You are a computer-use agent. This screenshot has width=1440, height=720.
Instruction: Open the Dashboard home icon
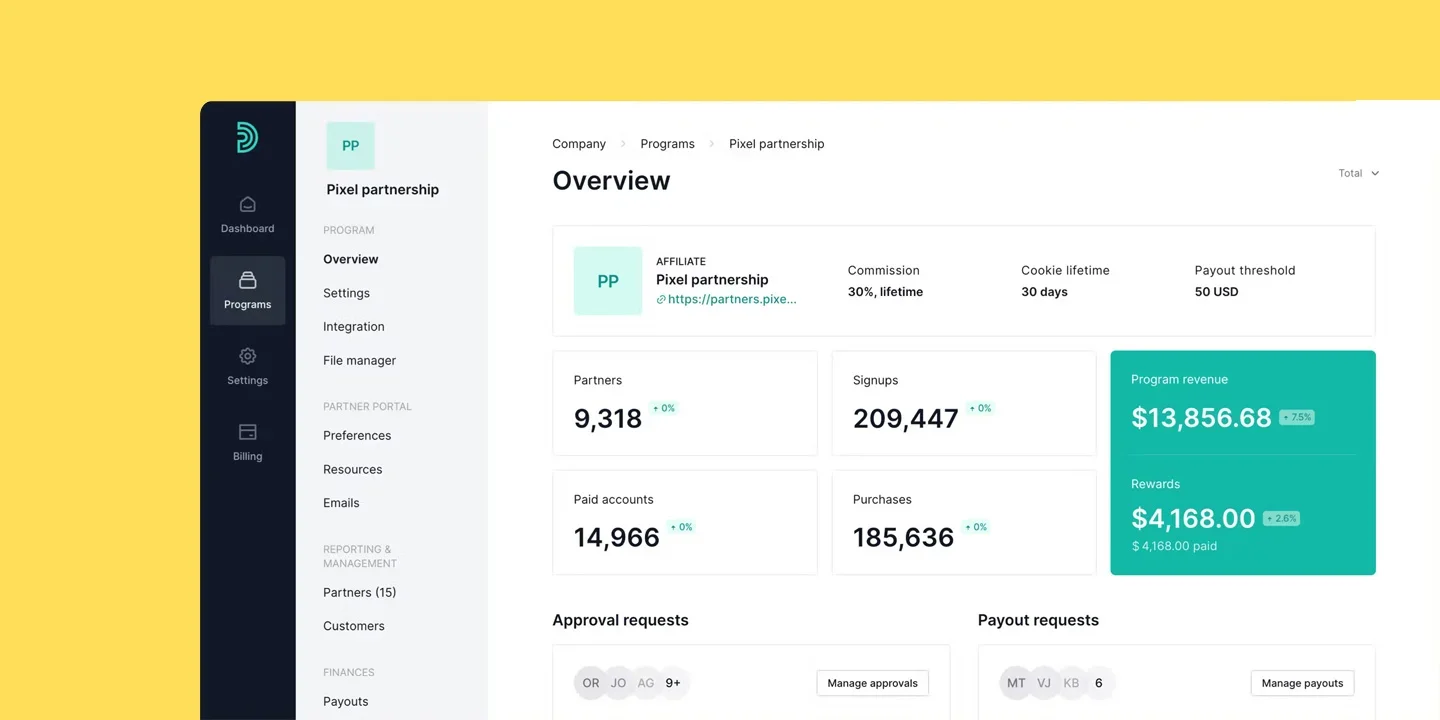point(247,205)
